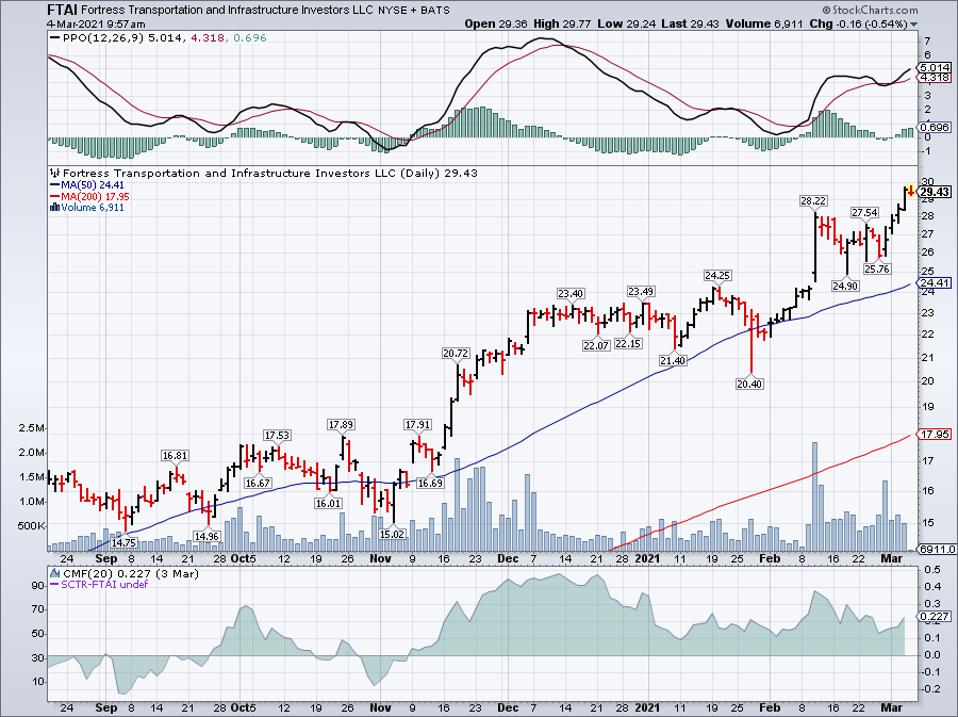Click the 24.90 low price annotation
This screenshot has width=958, height=717.
846,285
